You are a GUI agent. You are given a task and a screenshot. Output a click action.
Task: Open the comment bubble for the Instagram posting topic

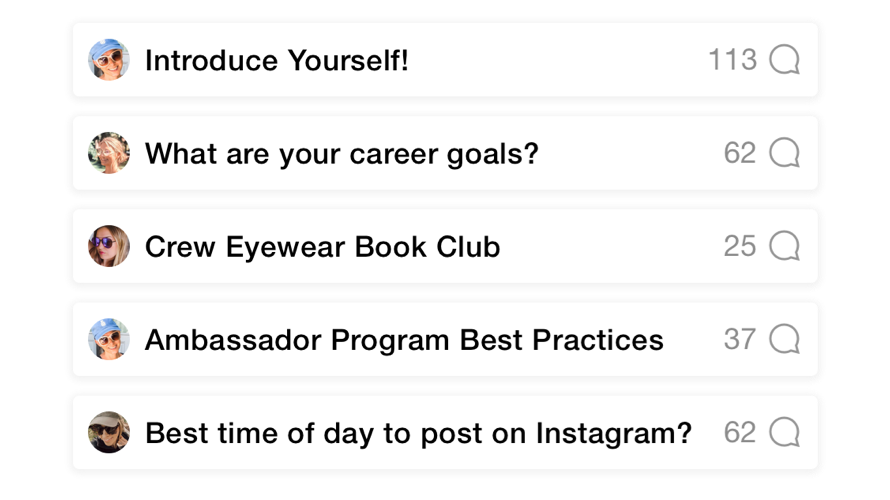coord(785,432)
